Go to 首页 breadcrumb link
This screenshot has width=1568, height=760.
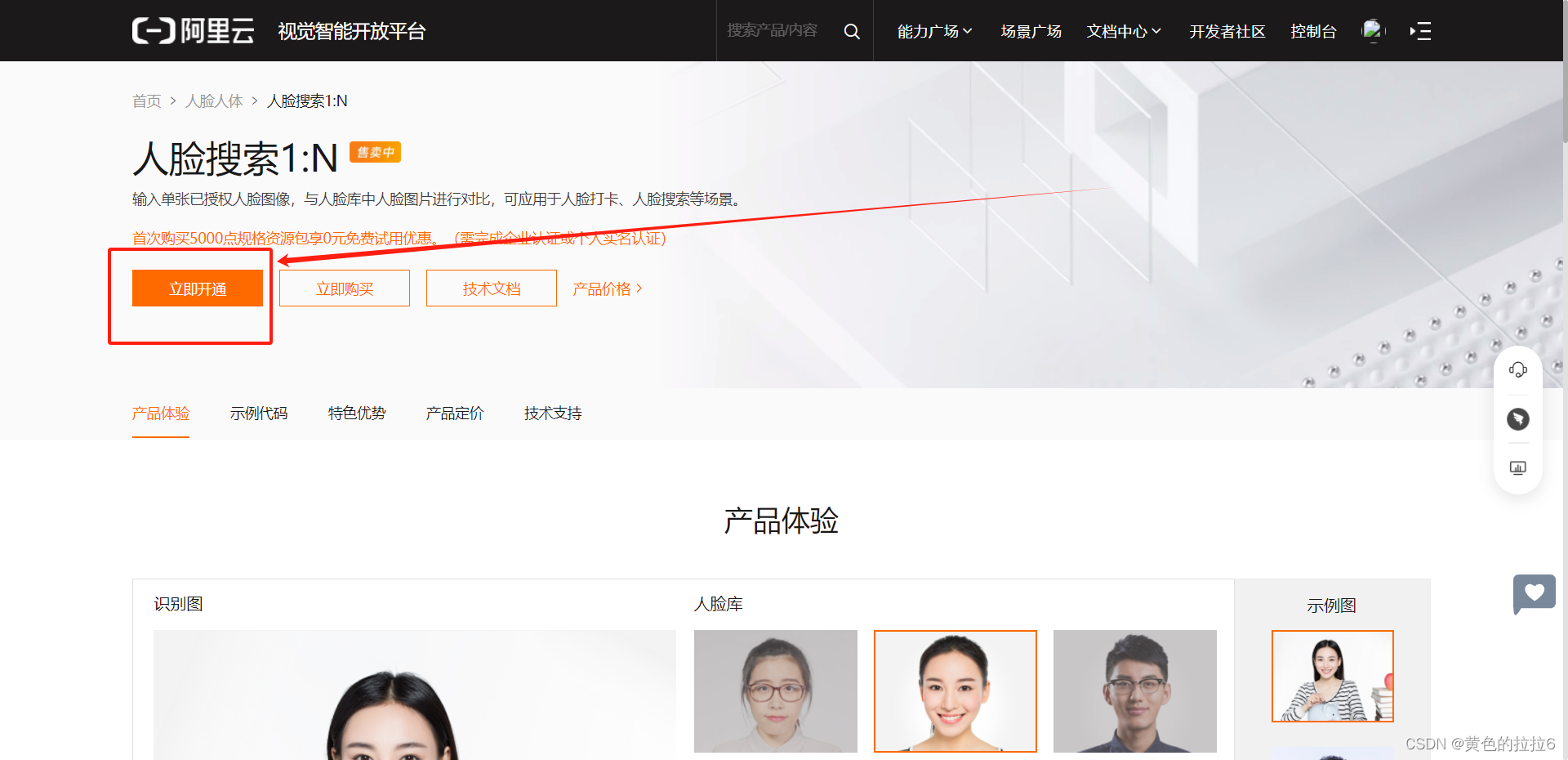[x=147, y=101]
